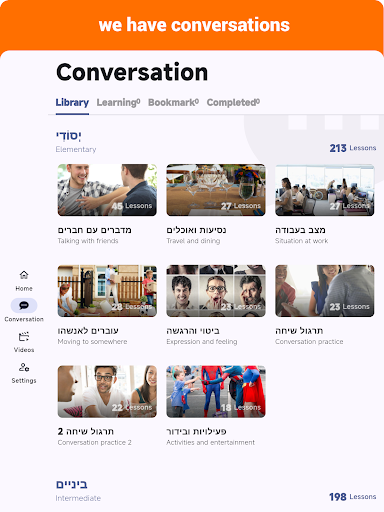Click the '213 Lessons' Elementary count
The height and width of the screenshot is (512, 384).
click(353, 148)
